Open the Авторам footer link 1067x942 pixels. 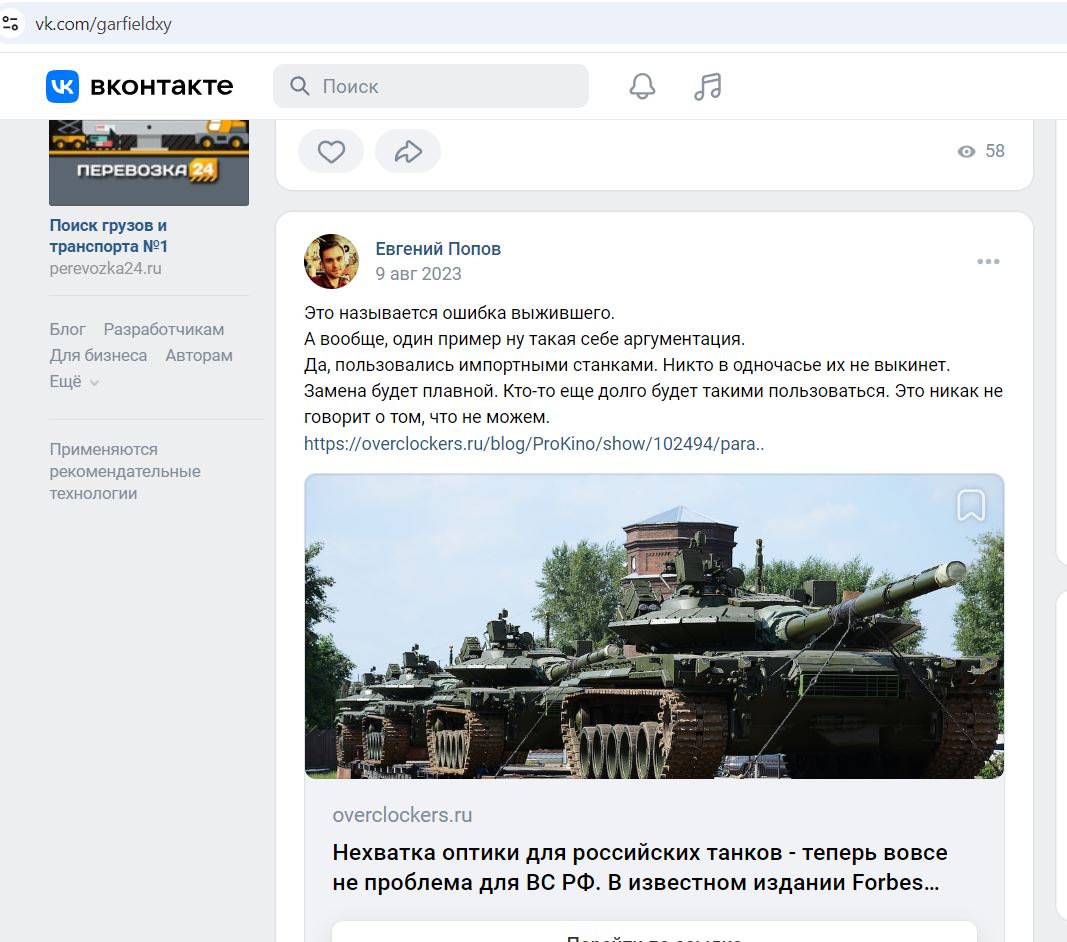199,355
